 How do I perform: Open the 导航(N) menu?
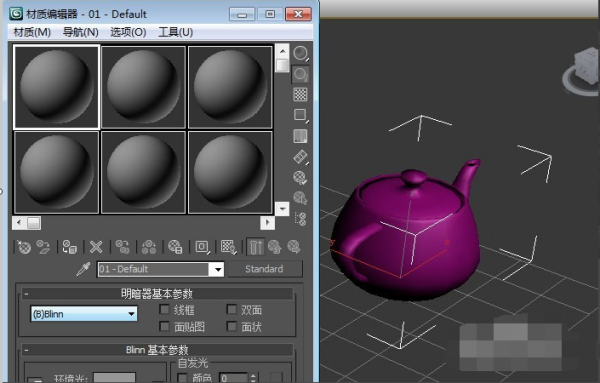[80, 32]
